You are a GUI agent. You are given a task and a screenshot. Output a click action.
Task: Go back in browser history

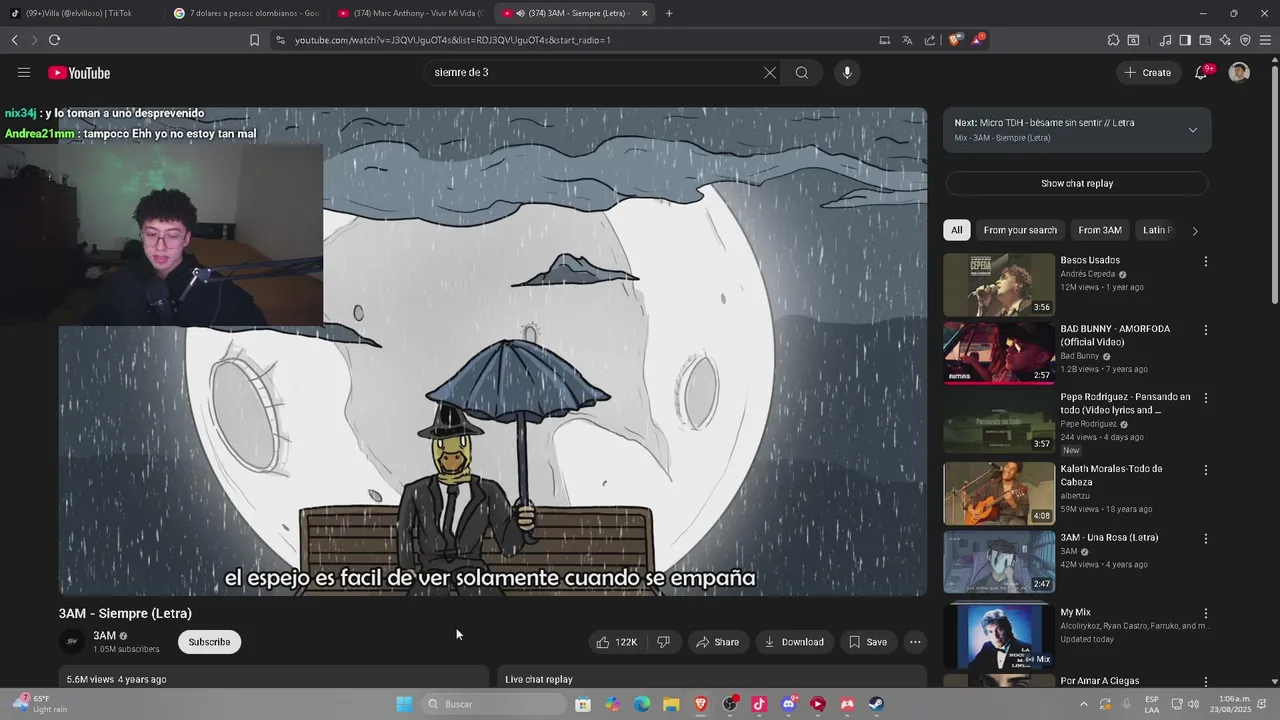(x=14, y=40)
